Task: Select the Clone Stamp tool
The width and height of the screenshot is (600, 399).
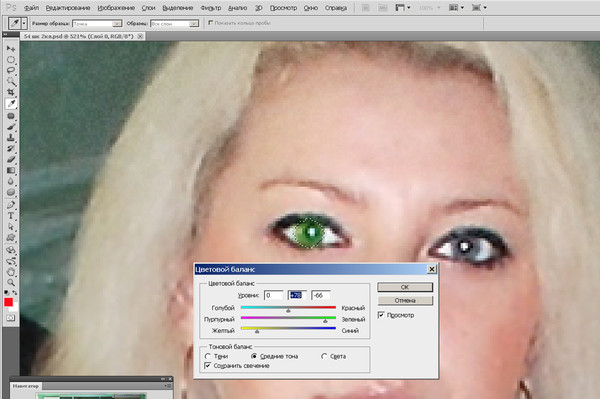Action: pyautogui.click(x=11, y=137)
